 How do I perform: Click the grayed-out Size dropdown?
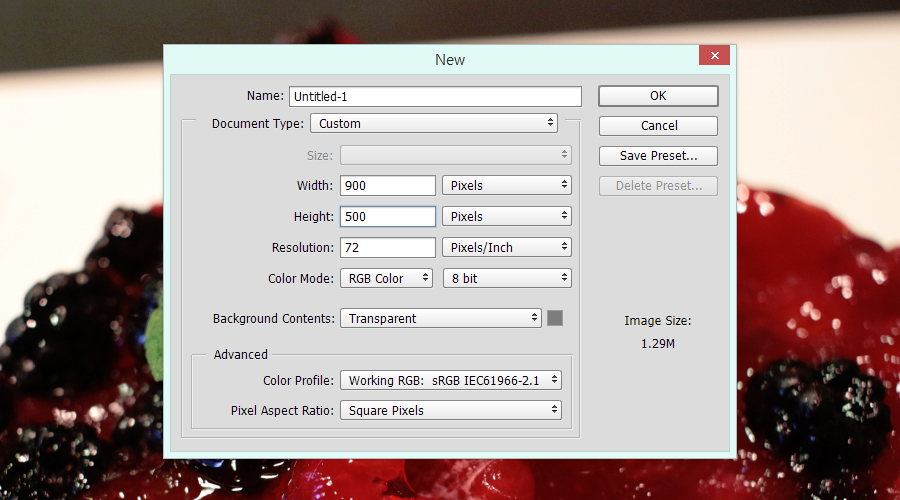coord(455,155)
